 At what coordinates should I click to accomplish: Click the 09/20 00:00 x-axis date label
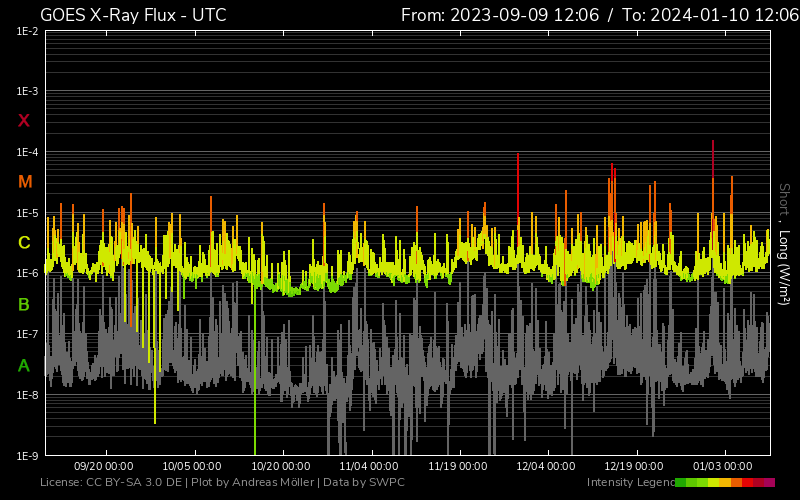pyautogui.click(x=104, y=466)
